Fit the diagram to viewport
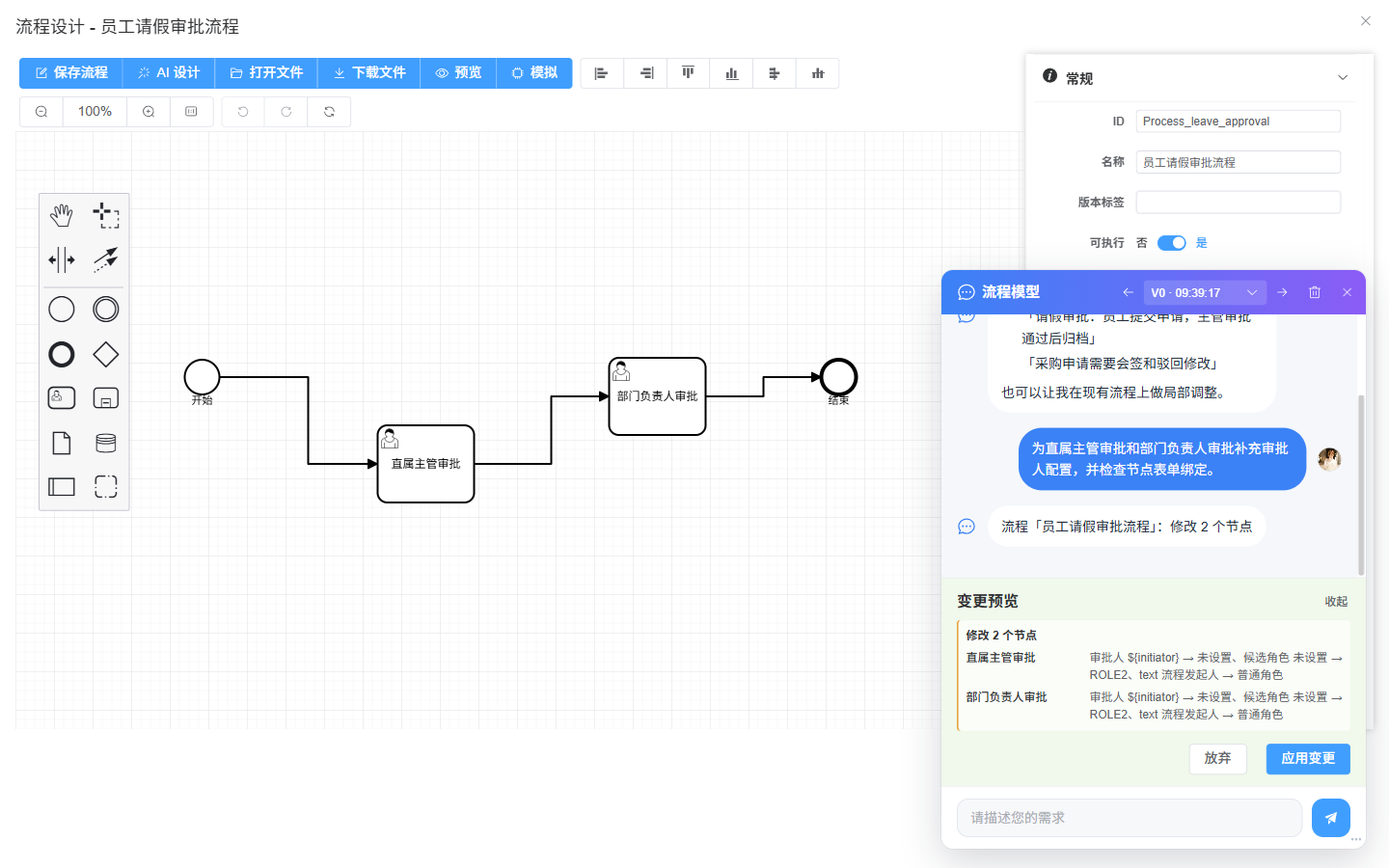 [x=191, y=112]
